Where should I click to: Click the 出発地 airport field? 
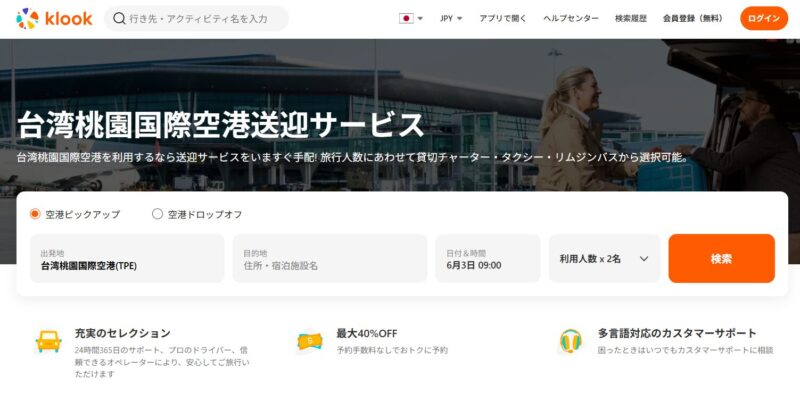pos(127,258)
